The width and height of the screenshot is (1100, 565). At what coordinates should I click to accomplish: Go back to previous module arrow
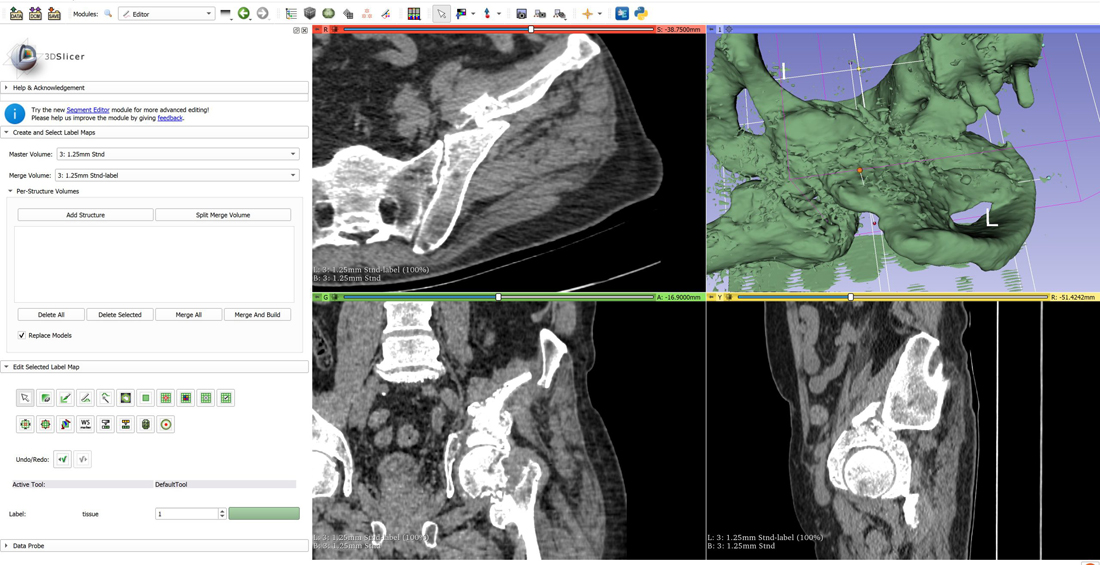pos(244,14)
